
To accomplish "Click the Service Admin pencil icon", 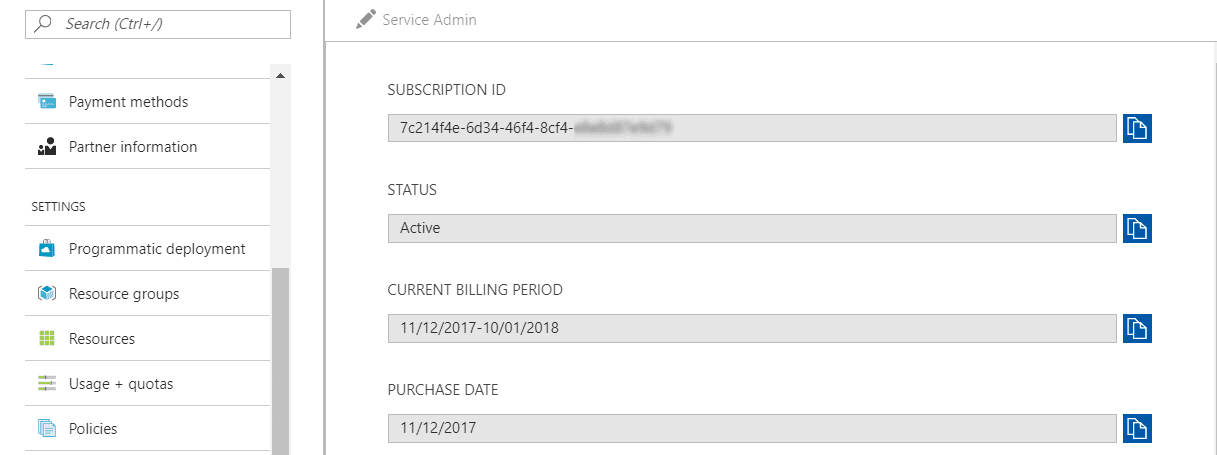I will coord(365,19).
